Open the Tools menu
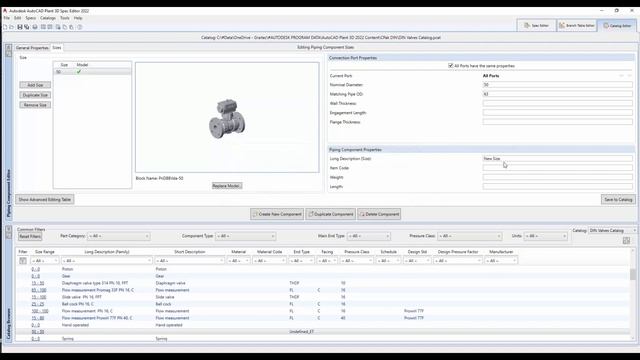 (64, 18)
